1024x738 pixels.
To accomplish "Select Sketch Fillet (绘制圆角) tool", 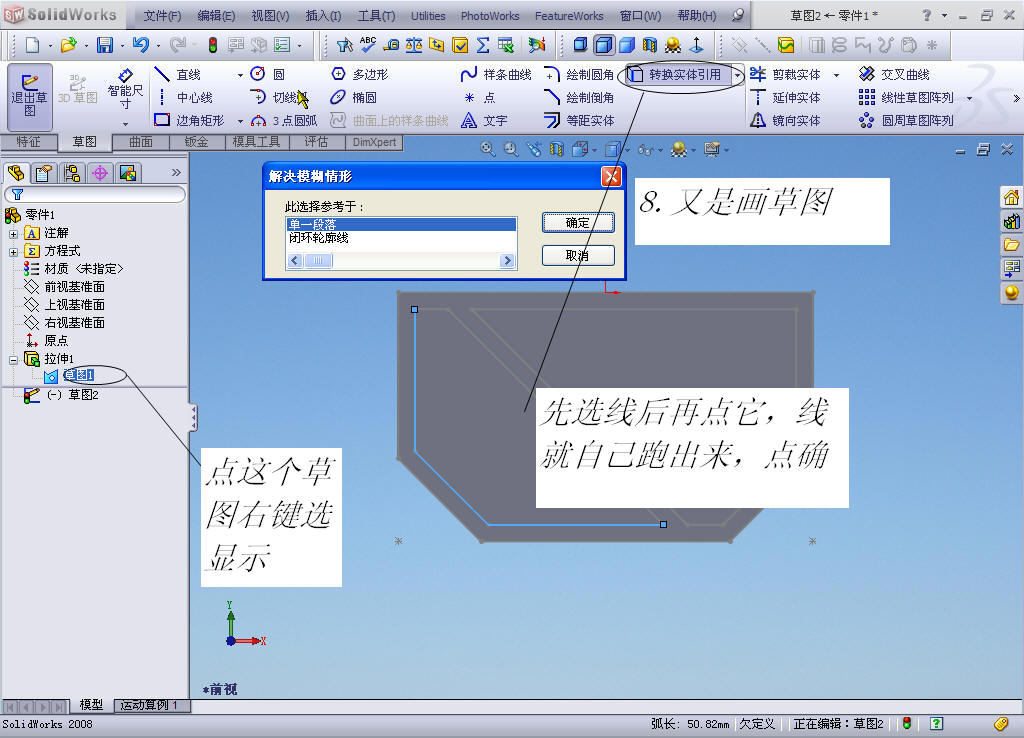I will pyautogui.click(x=579, y=74).
